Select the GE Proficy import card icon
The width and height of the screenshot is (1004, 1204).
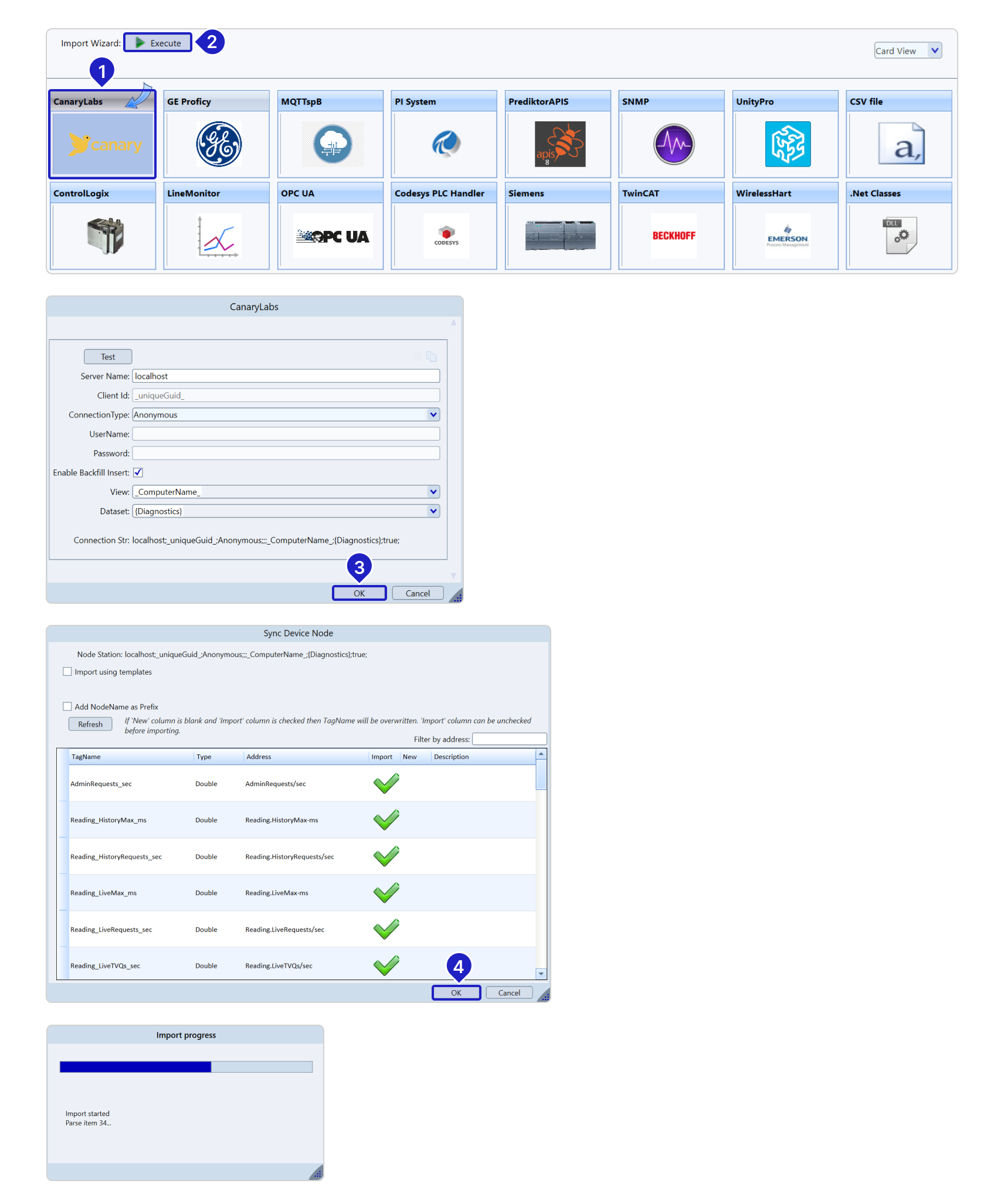(218, 144)
